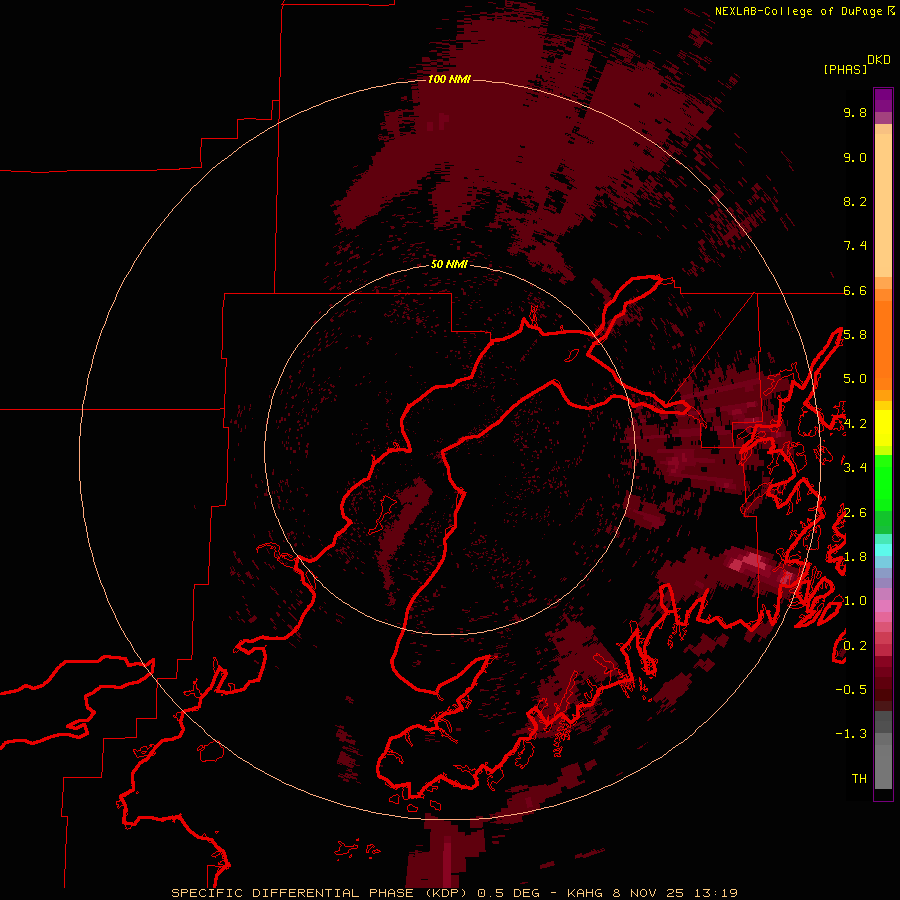The image size is (900, 900).
Task: Click the 0.2 scale value
Action: (x=855, y=646)
